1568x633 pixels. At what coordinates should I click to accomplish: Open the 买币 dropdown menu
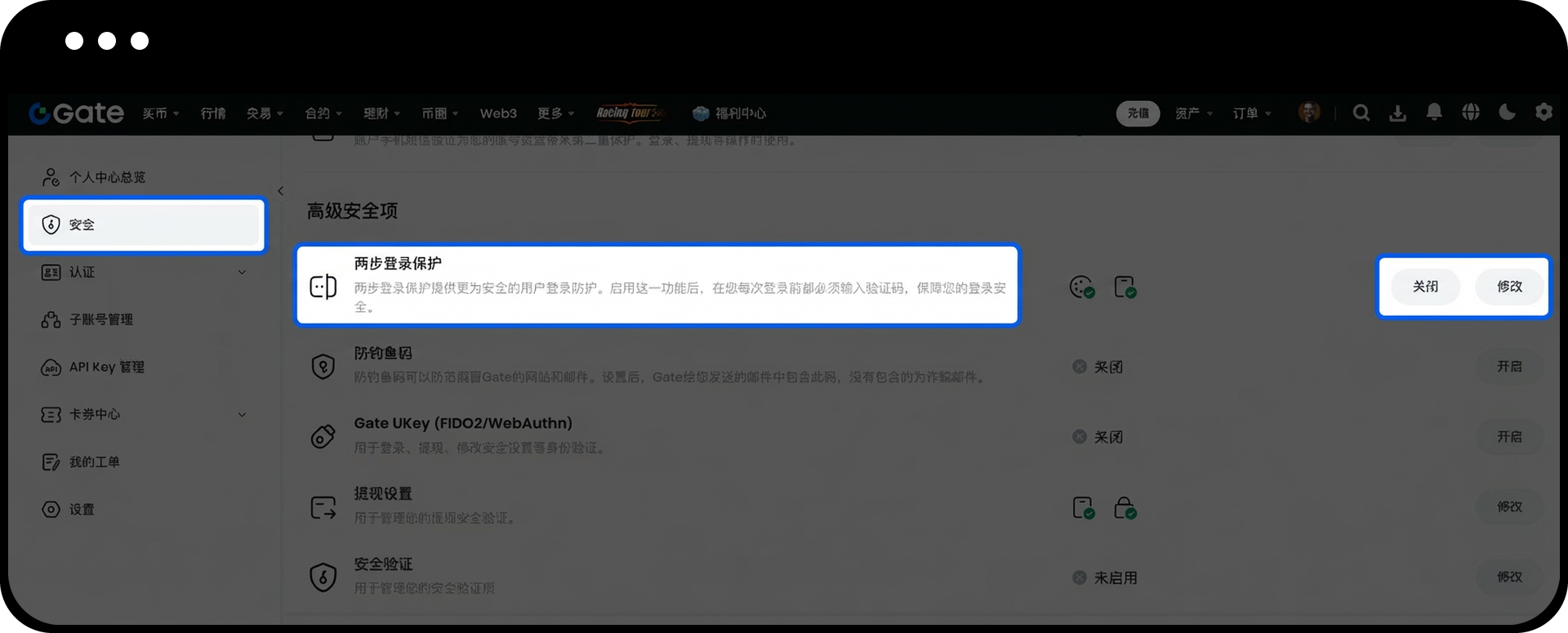pyautogui.click(x=160, y=114)
